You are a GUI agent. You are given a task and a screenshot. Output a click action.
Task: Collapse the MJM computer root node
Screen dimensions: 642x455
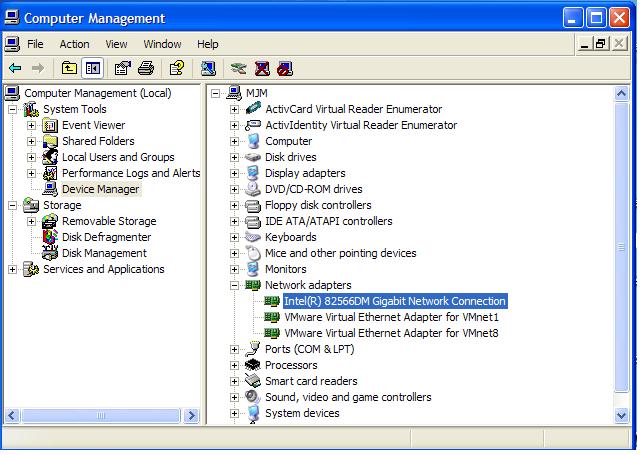tap(215, 93)
